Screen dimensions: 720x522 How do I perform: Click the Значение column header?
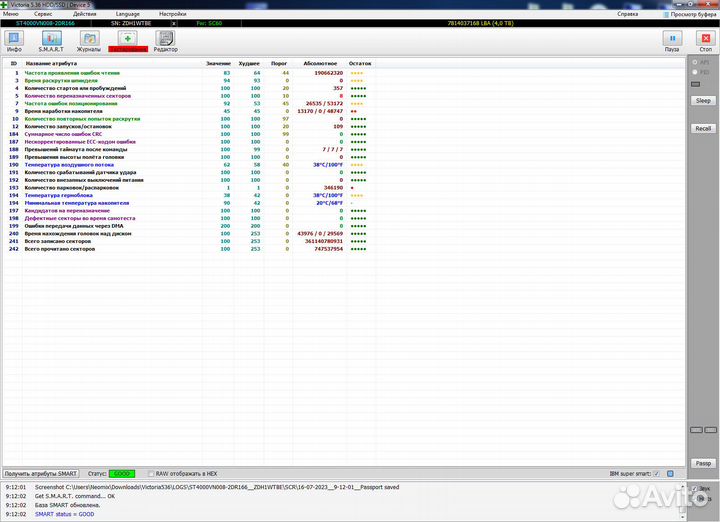point(218,63)
